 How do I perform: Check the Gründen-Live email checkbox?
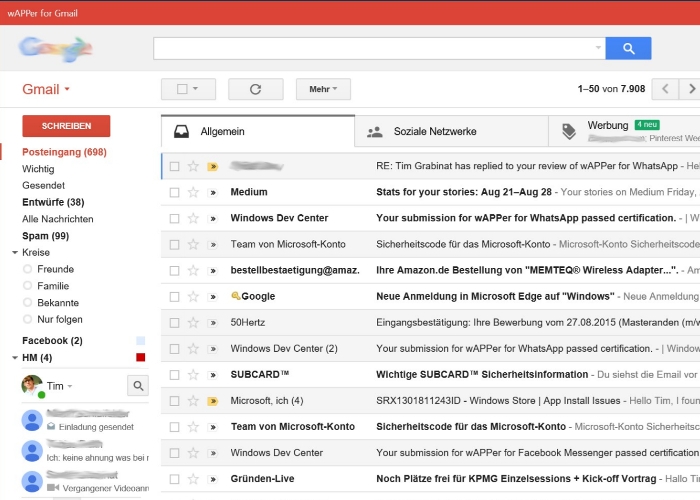(174, 479)
